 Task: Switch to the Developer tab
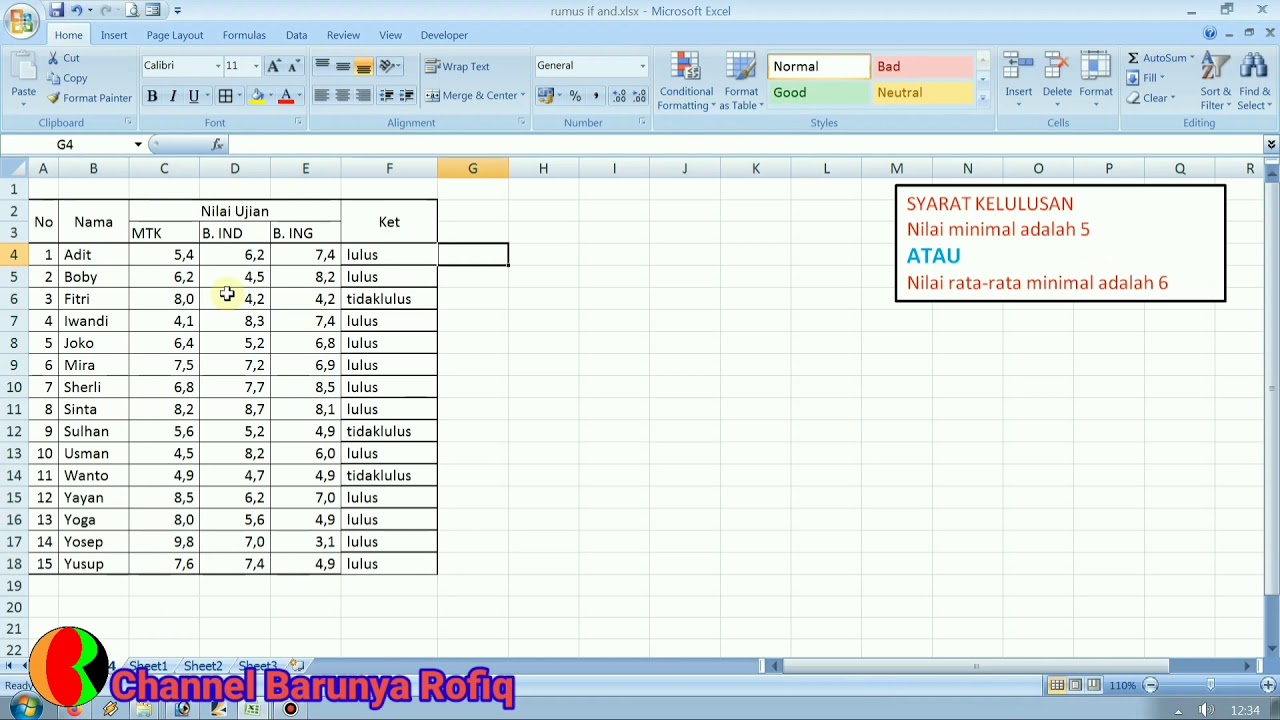coord(444,35)
